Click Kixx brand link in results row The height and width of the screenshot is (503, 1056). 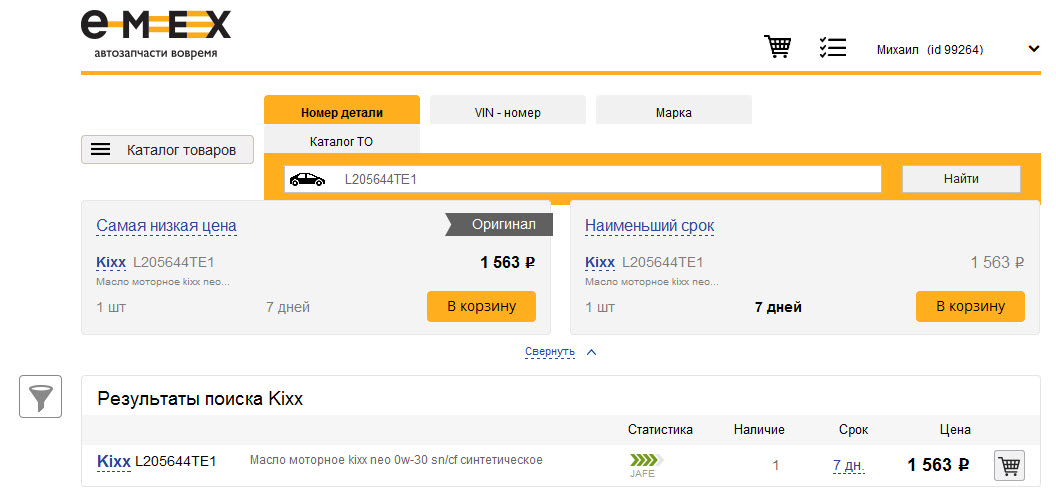pos(114,462)
